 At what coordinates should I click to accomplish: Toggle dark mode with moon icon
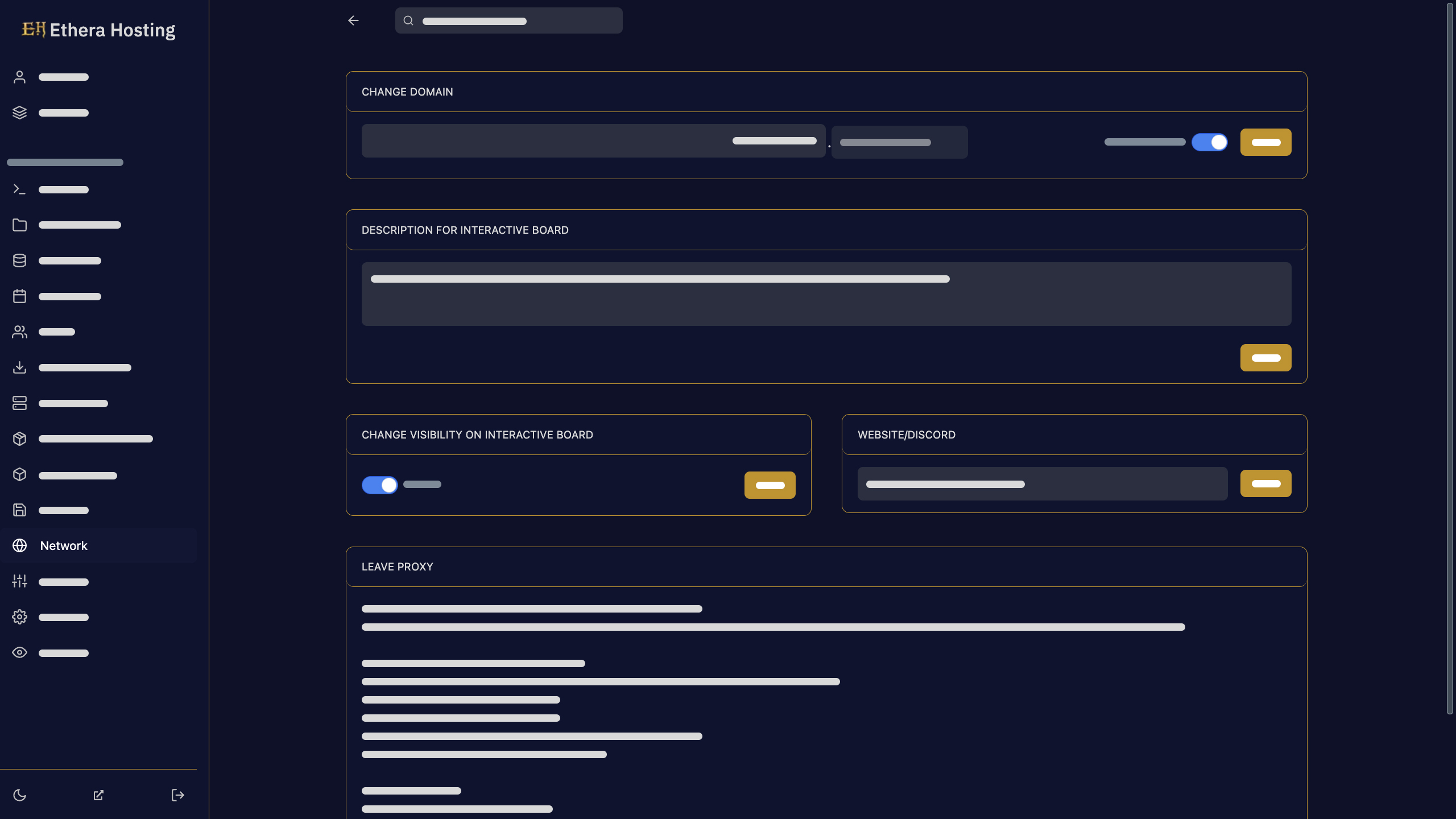19,795
